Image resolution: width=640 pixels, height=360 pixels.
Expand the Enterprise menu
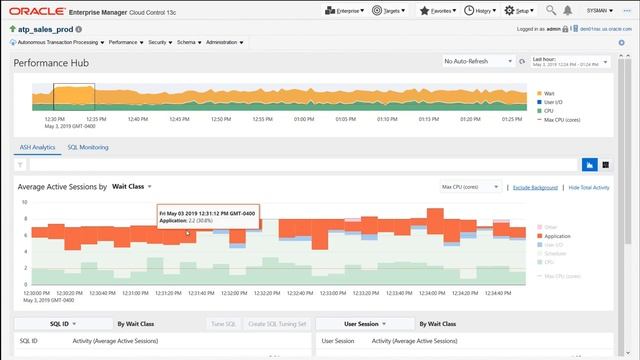tap(351, 11)
